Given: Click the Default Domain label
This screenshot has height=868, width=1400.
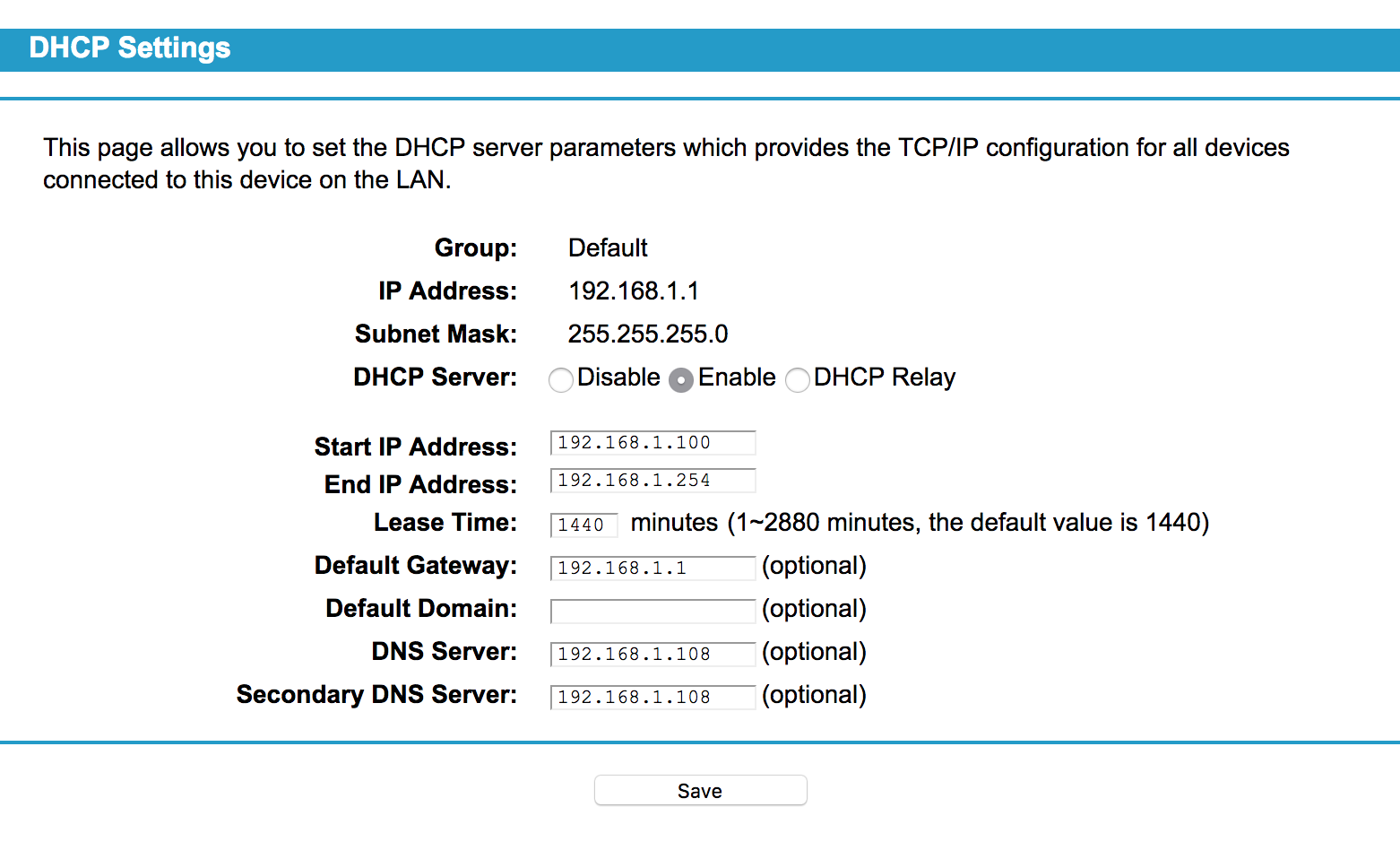Looking at the screenshot, I should coord(421,608).
